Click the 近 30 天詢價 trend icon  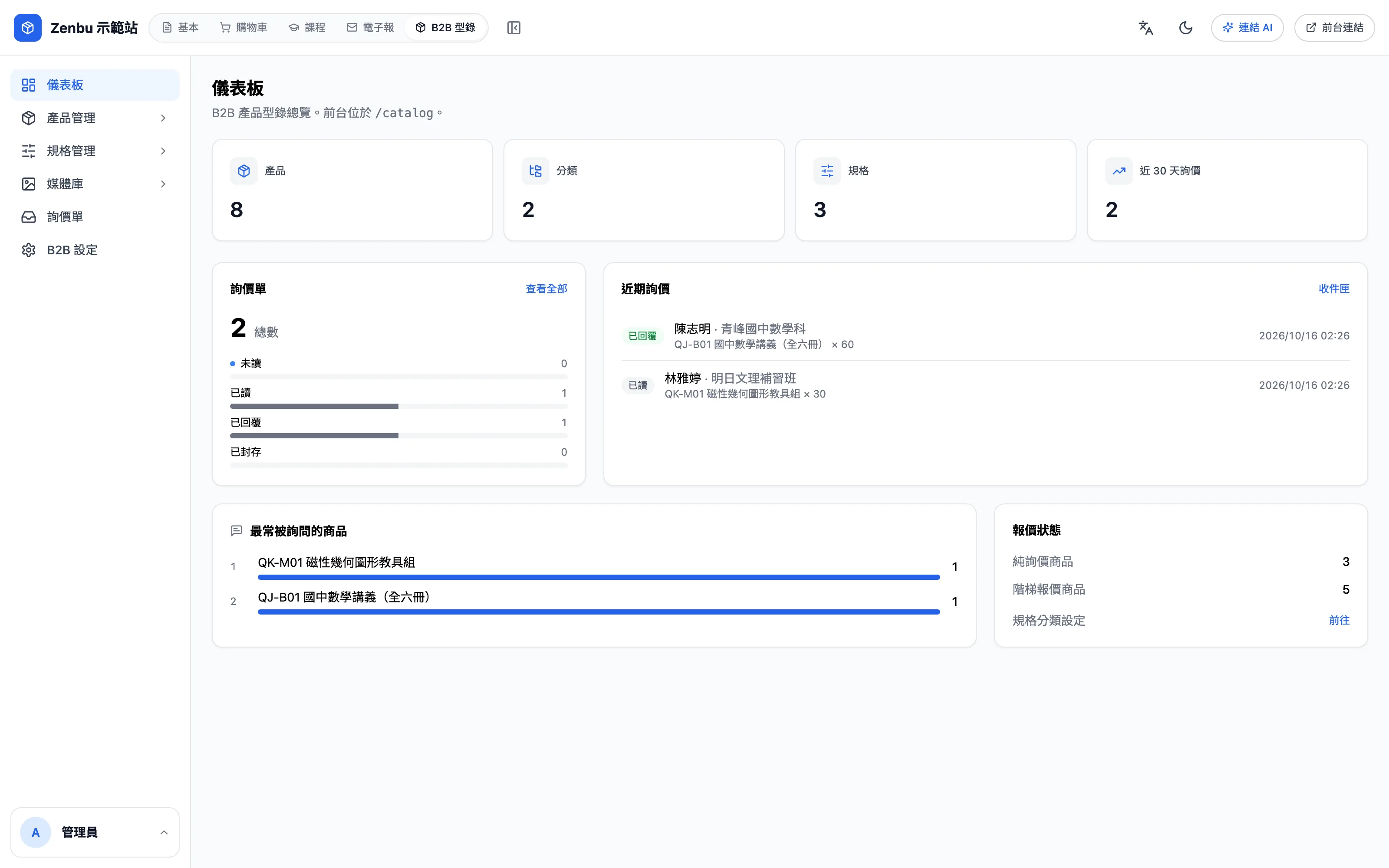point(1119,171)
